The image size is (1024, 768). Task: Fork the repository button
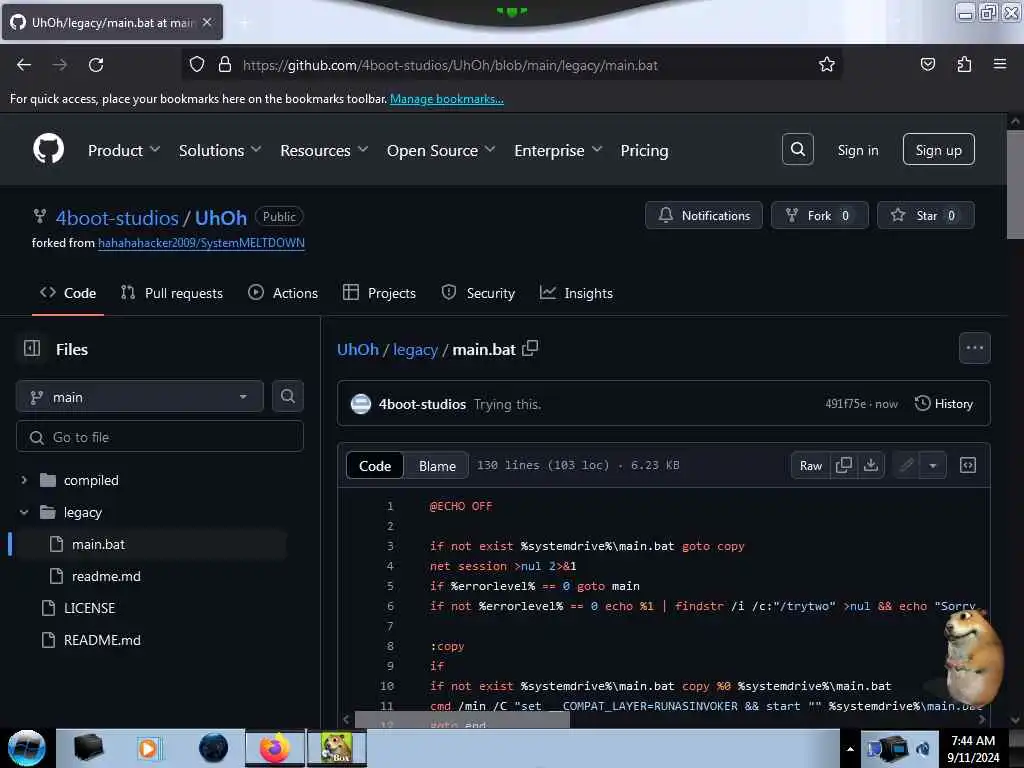pos(820,216)
